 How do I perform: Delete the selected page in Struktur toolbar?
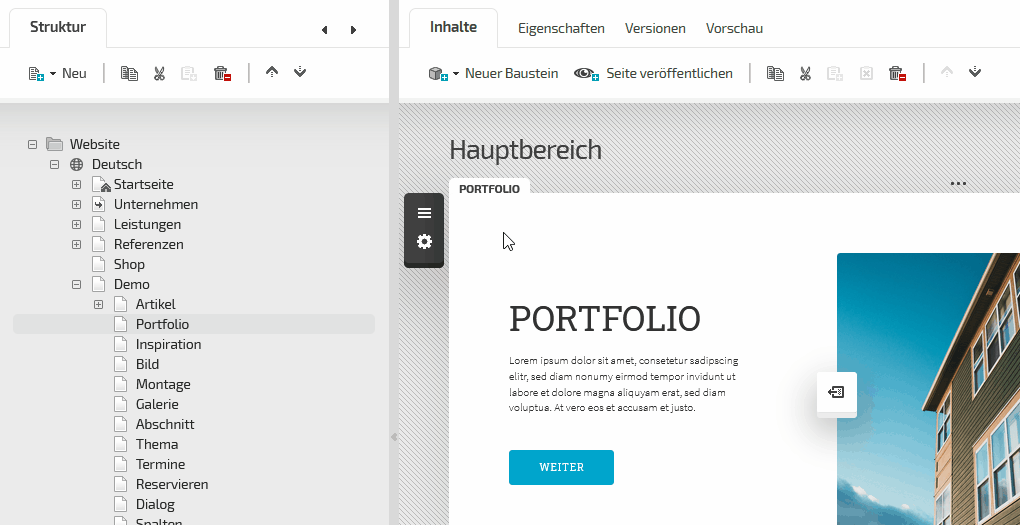tap(222, 73)
